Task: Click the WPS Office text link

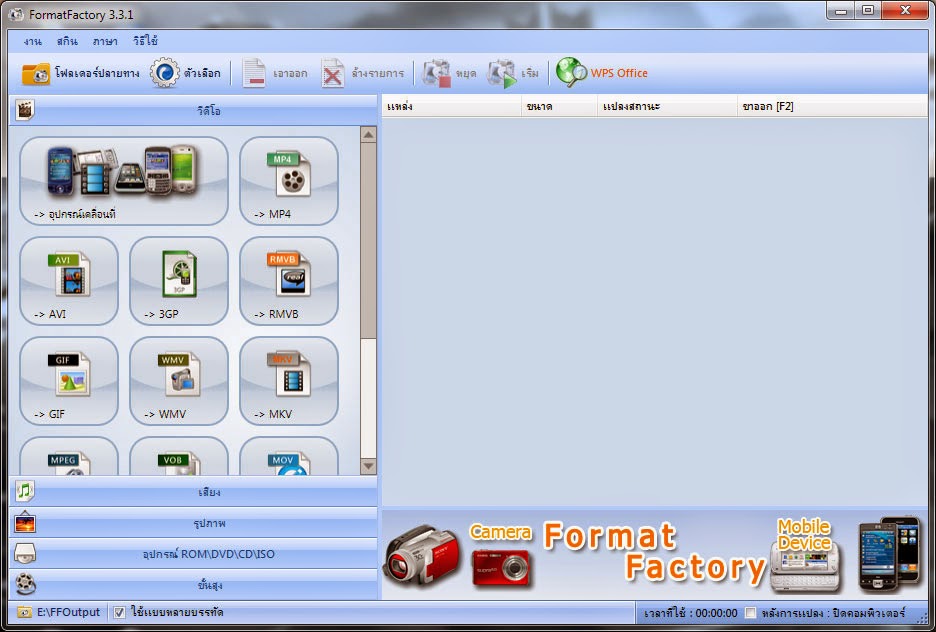Action: tap(619, 73)
